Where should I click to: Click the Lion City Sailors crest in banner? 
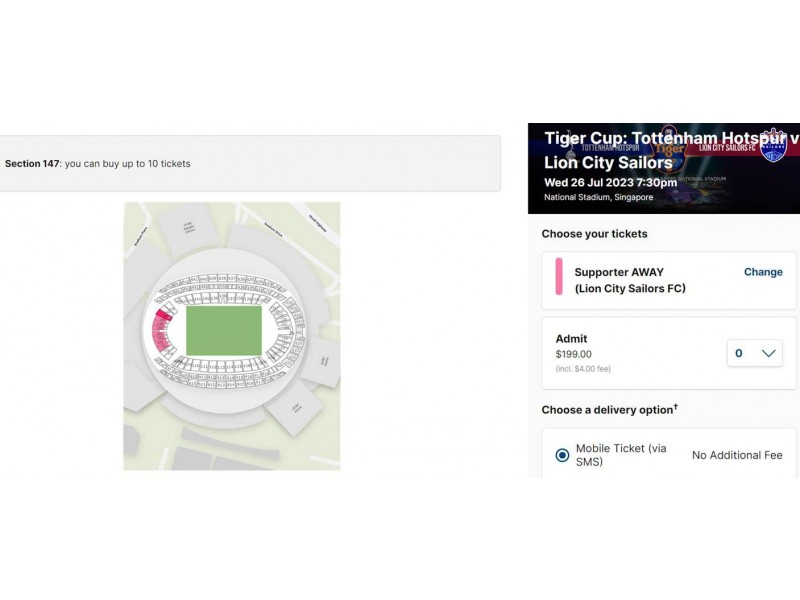coord(774,145)
